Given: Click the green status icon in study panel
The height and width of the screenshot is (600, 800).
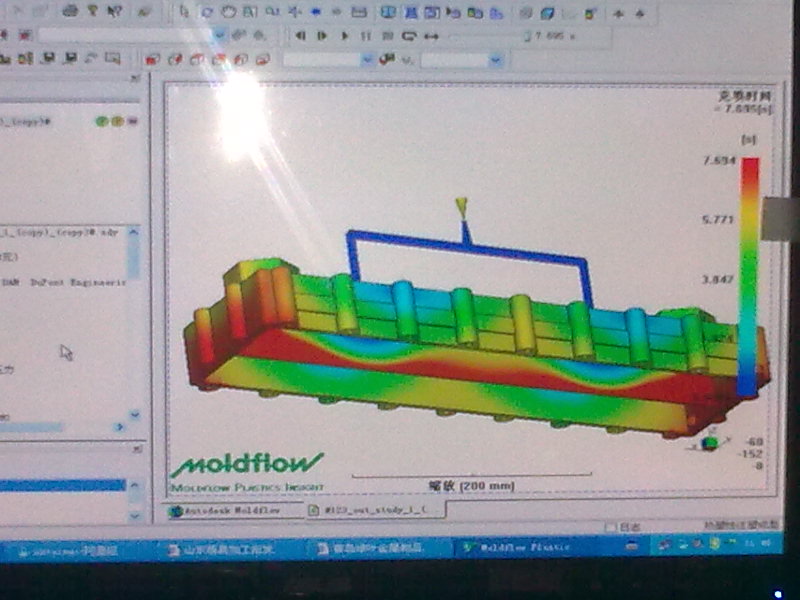Looking at the screenshot, I should [101, 121].
